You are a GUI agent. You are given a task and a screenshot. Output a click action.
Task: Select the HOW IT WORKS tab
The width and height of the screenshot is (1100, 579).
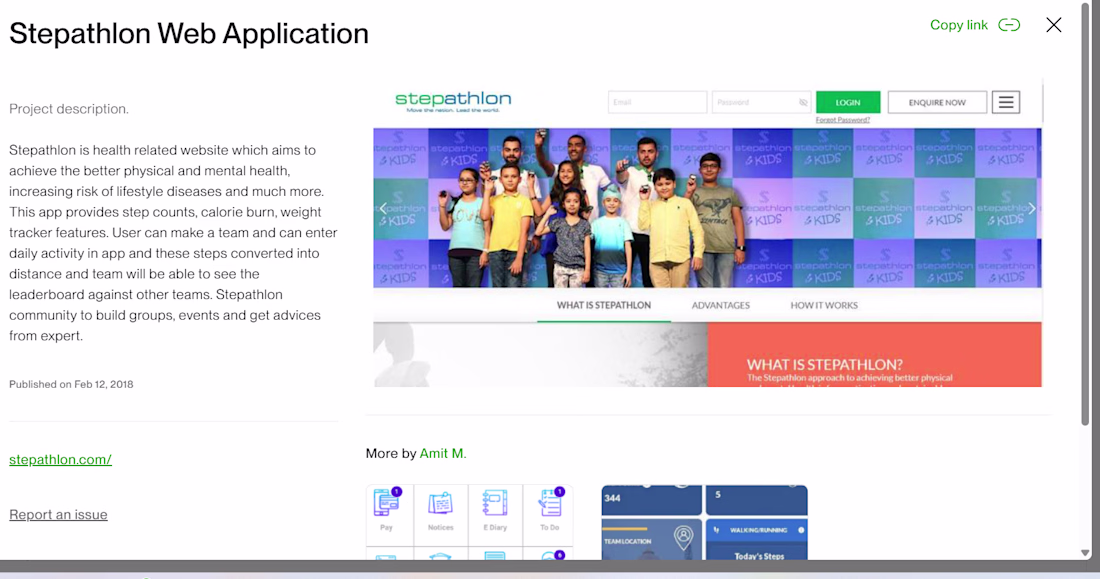[824, 305]
